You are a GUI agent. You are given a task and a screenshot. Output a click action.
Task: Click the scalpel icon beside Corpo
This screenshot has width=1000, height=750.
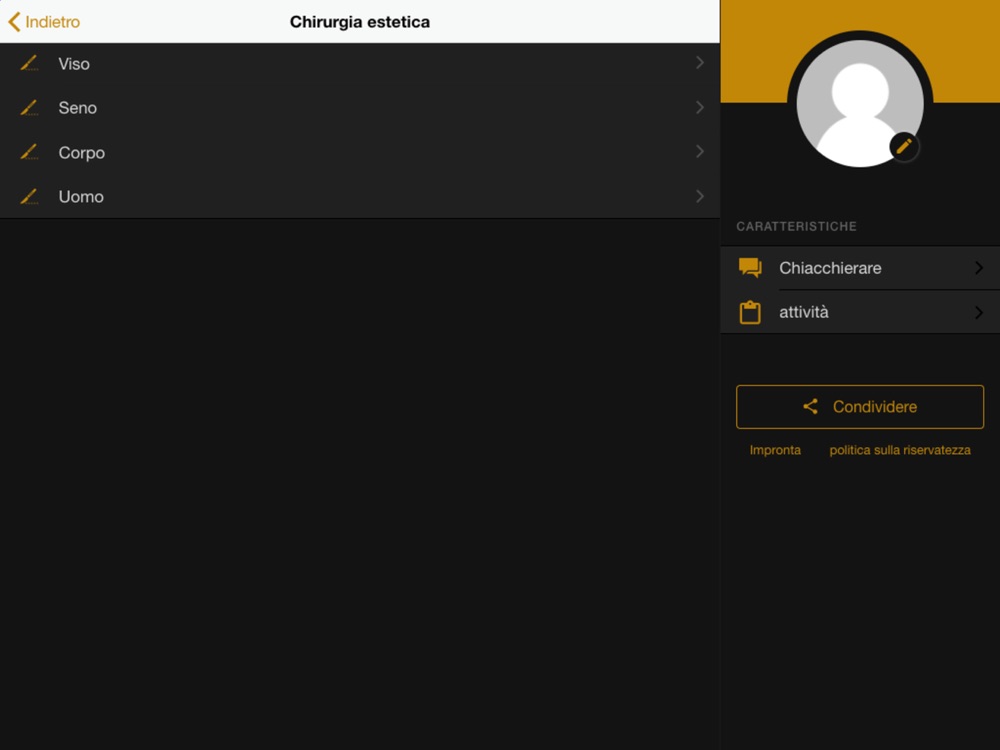click(x=29, y=152)
